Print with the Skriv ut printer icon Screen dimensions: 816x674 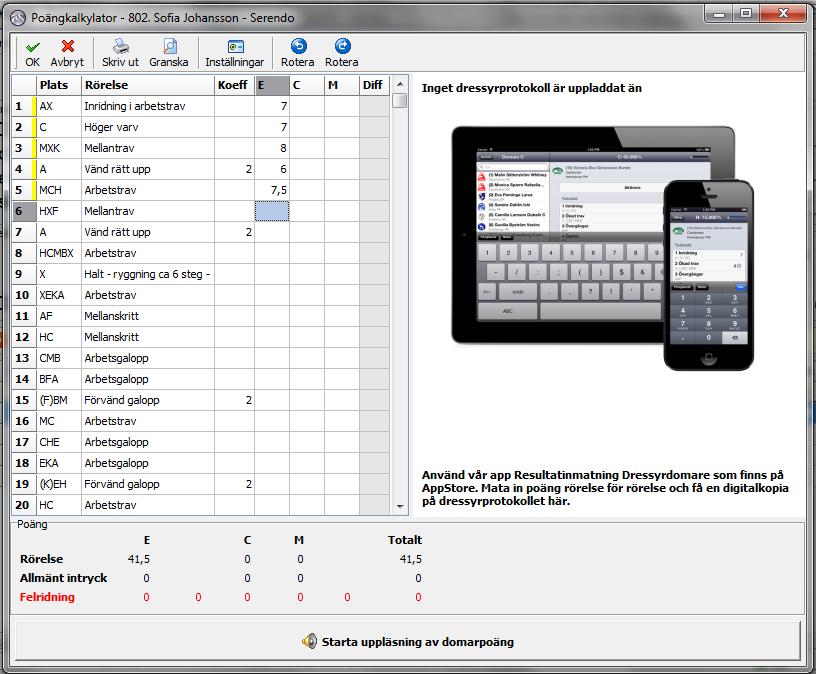pos(120,53)
